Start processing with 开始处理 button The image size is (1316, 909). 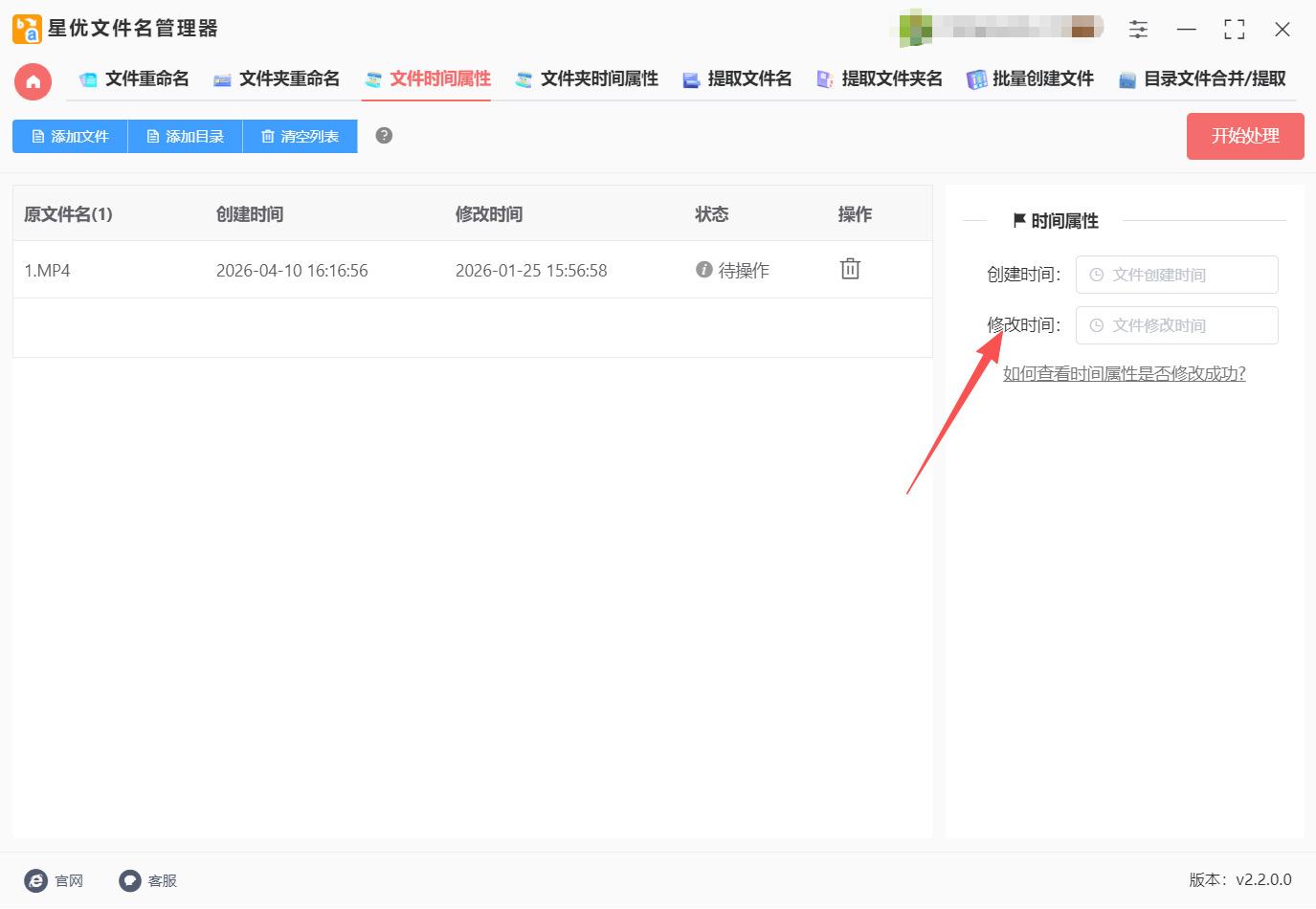click(x=1245, y=136)
